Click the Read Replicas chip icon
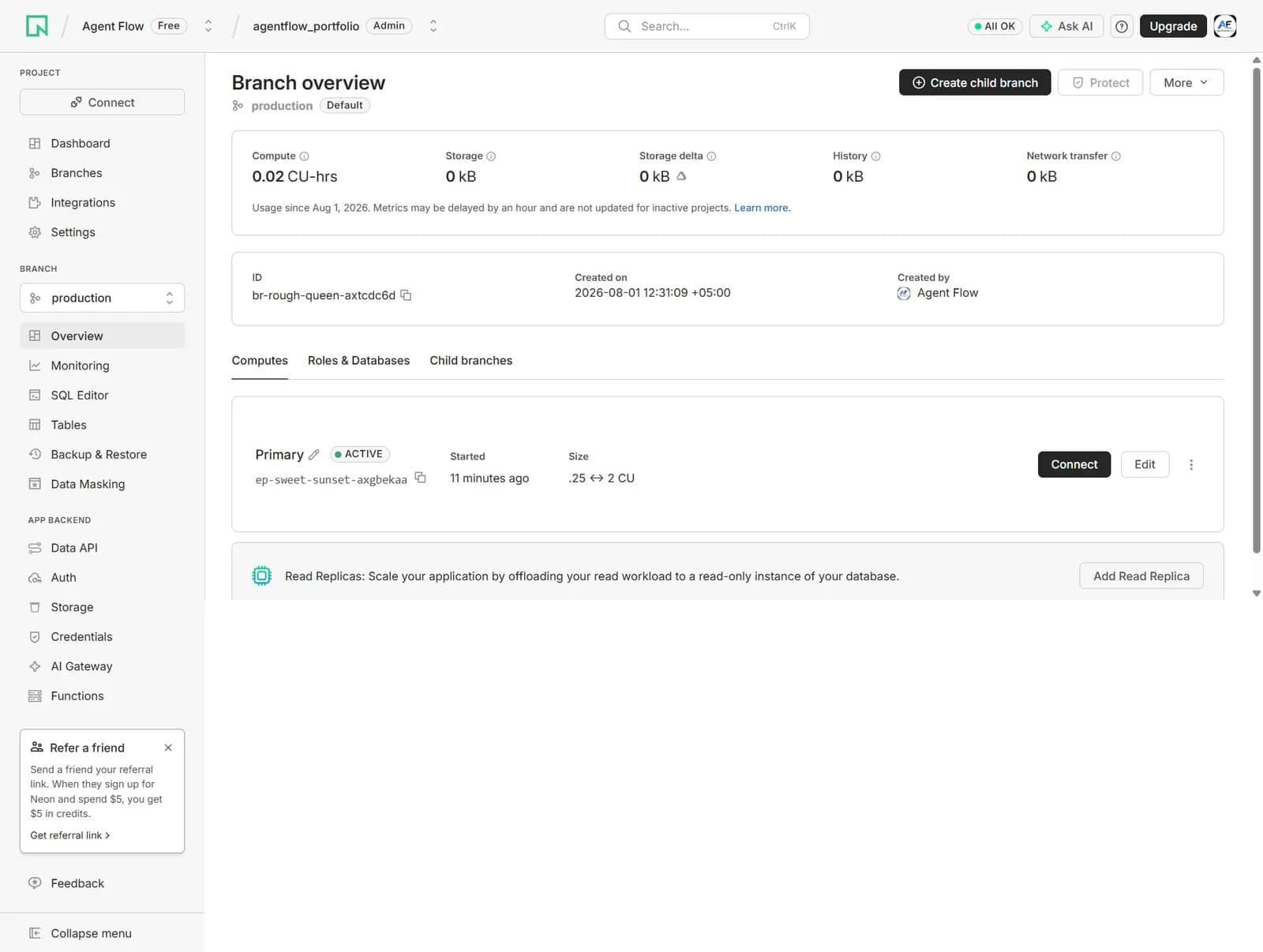This screenshot has height=952, width=1263. coord(261,576)
